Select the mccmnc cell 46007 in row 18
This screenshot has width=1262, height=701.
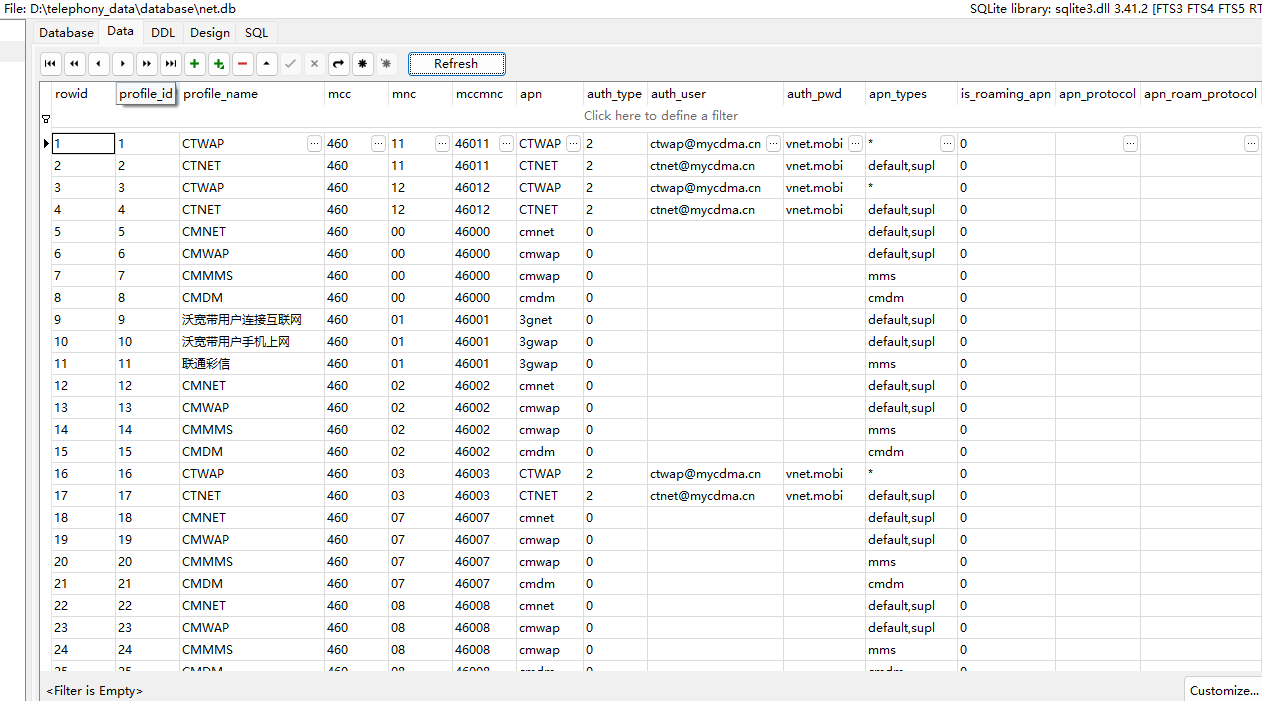[484, 518]
